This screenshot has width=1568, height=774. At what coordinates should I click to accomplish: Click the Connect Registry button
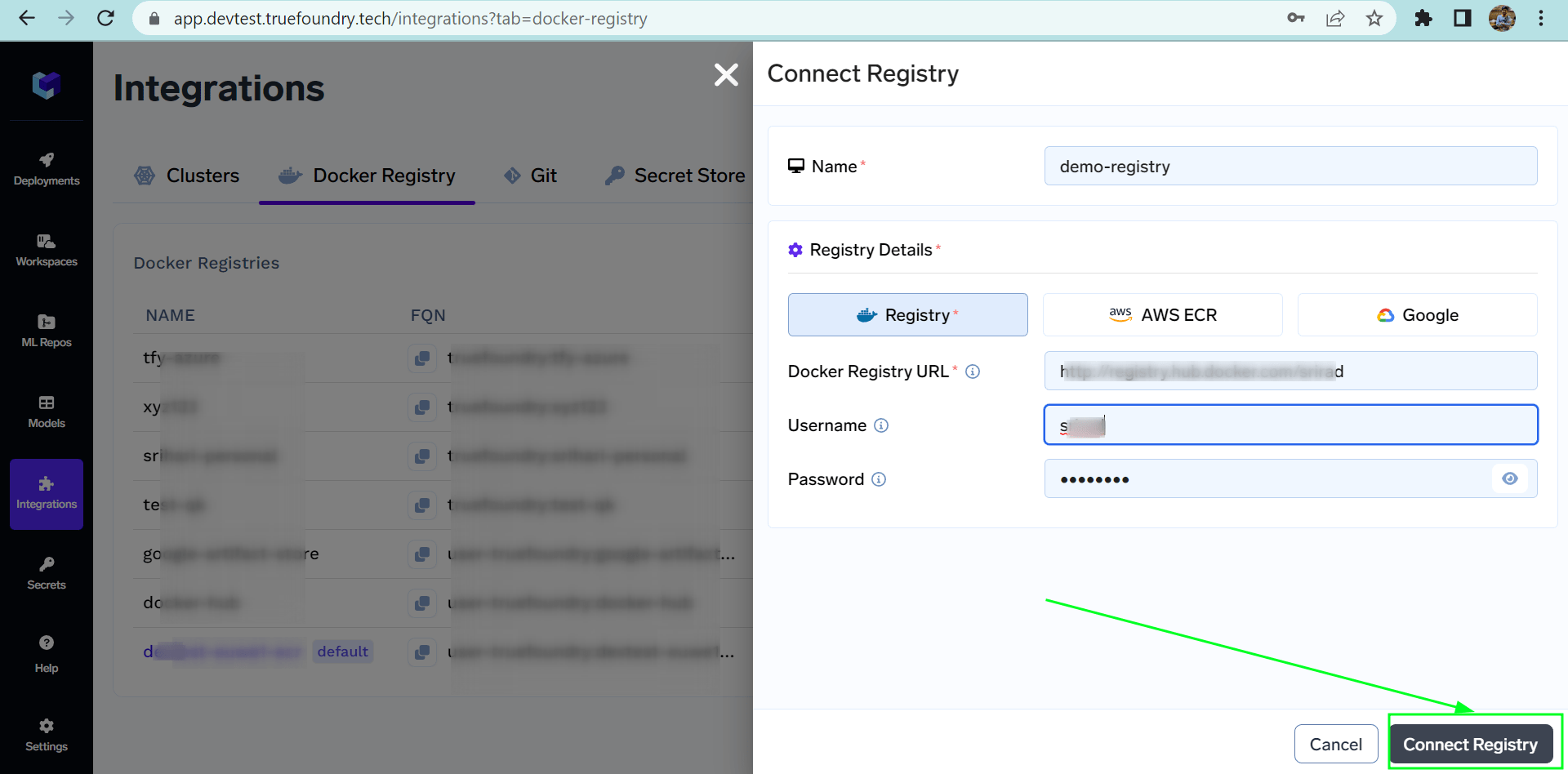tap(1470, 744)
